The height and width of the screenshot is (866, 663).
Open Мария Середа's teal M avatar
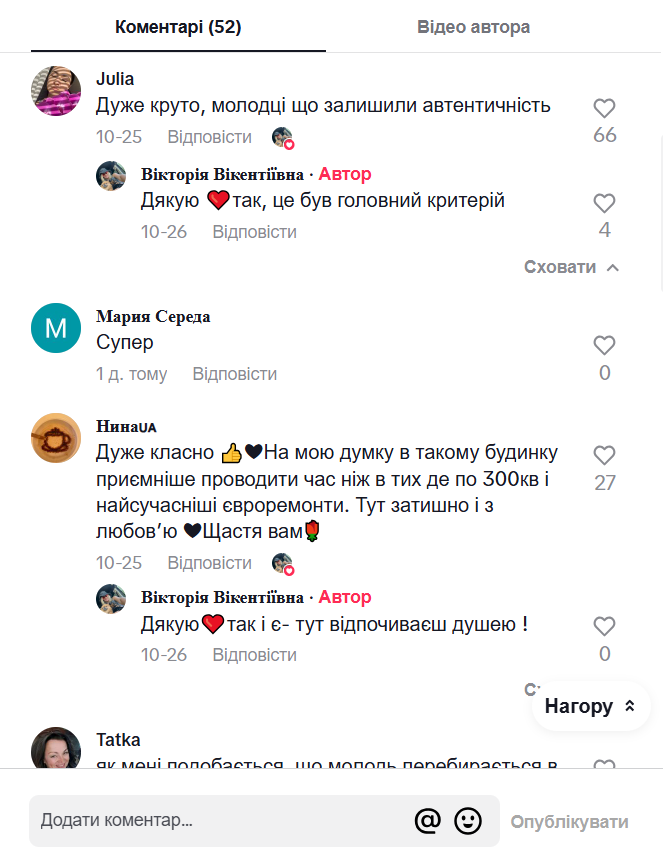[x=56, y=328]
